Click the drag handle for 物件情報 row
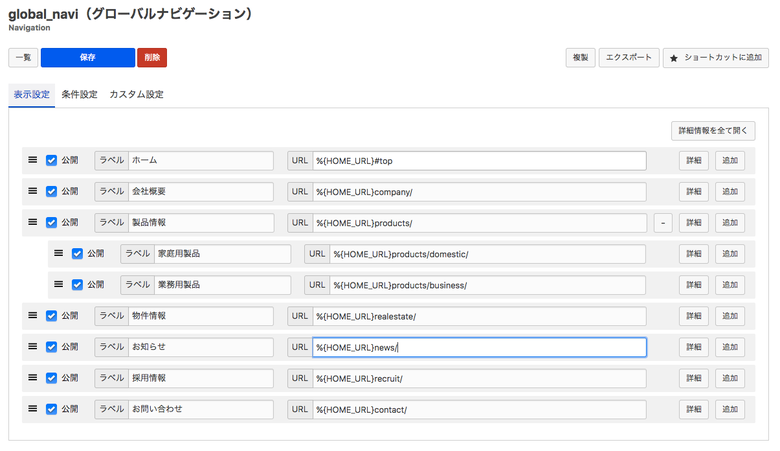The width and height of the screenshot is (780, 451). coord(32,316)
